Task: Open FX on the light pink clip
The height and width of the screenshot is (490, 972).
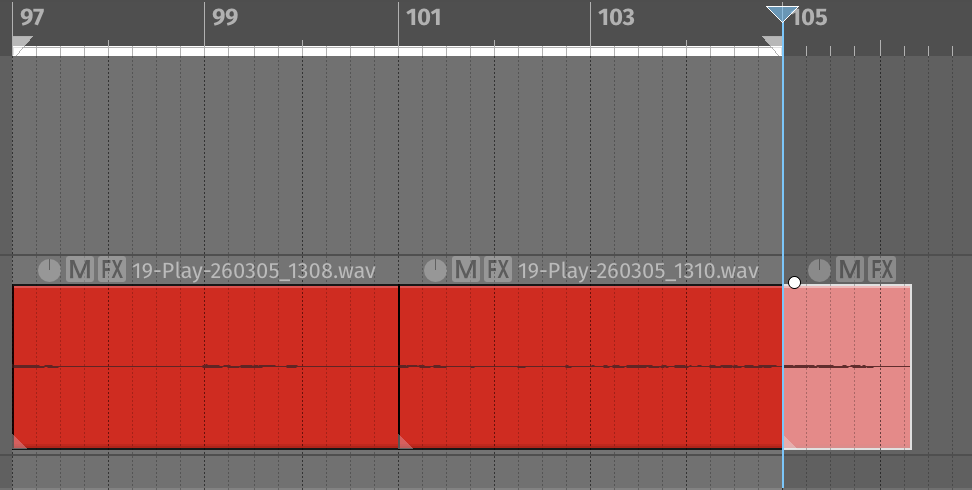Action: tap(882, 270)
